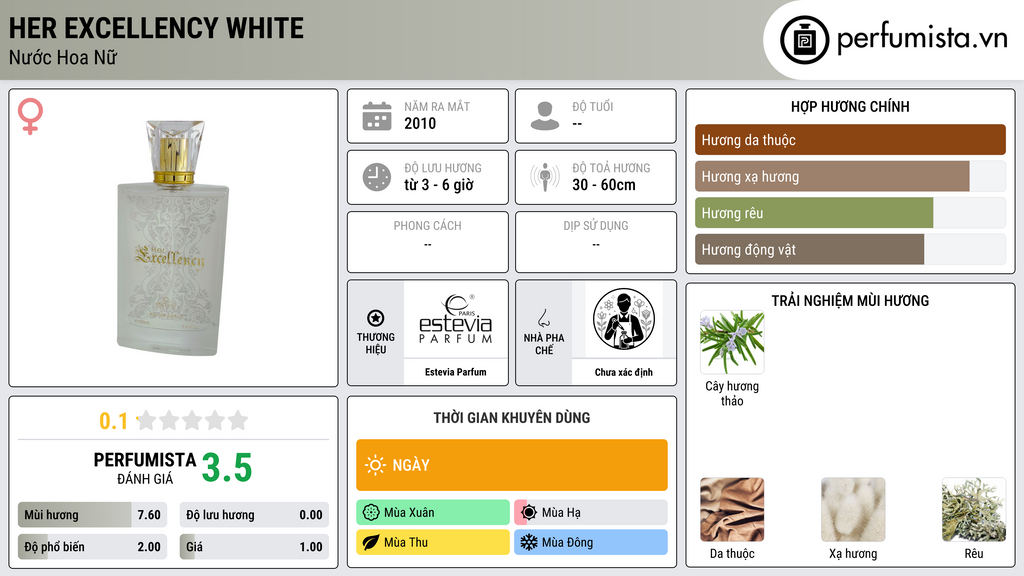Click the Hương da thuộc accord bar
The width and height of the screenshot is (1024, 576).
tap(850, 140)
